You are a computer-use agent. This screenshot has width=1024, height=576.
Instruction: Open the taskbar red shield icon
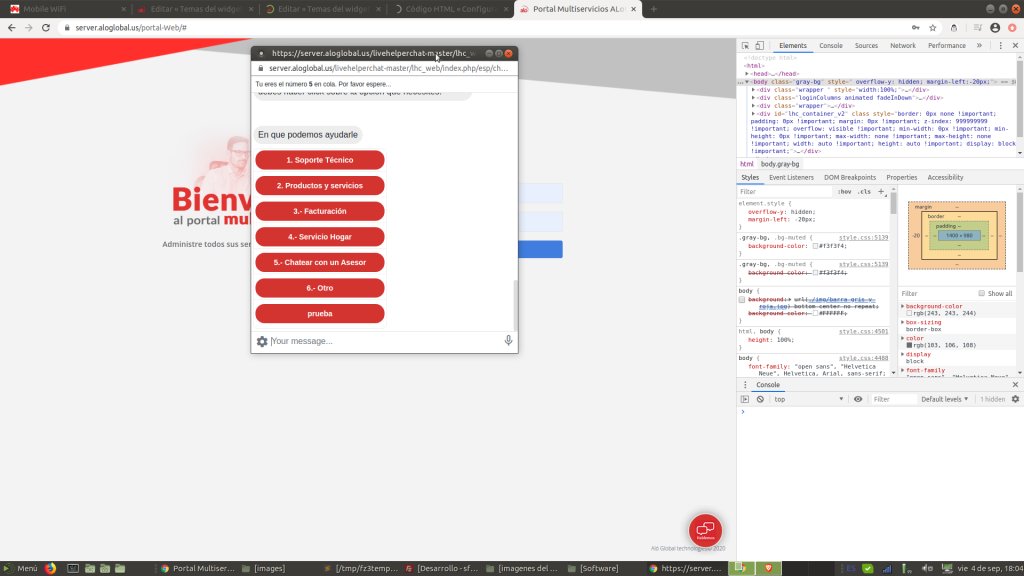click(x=769, y=568)
